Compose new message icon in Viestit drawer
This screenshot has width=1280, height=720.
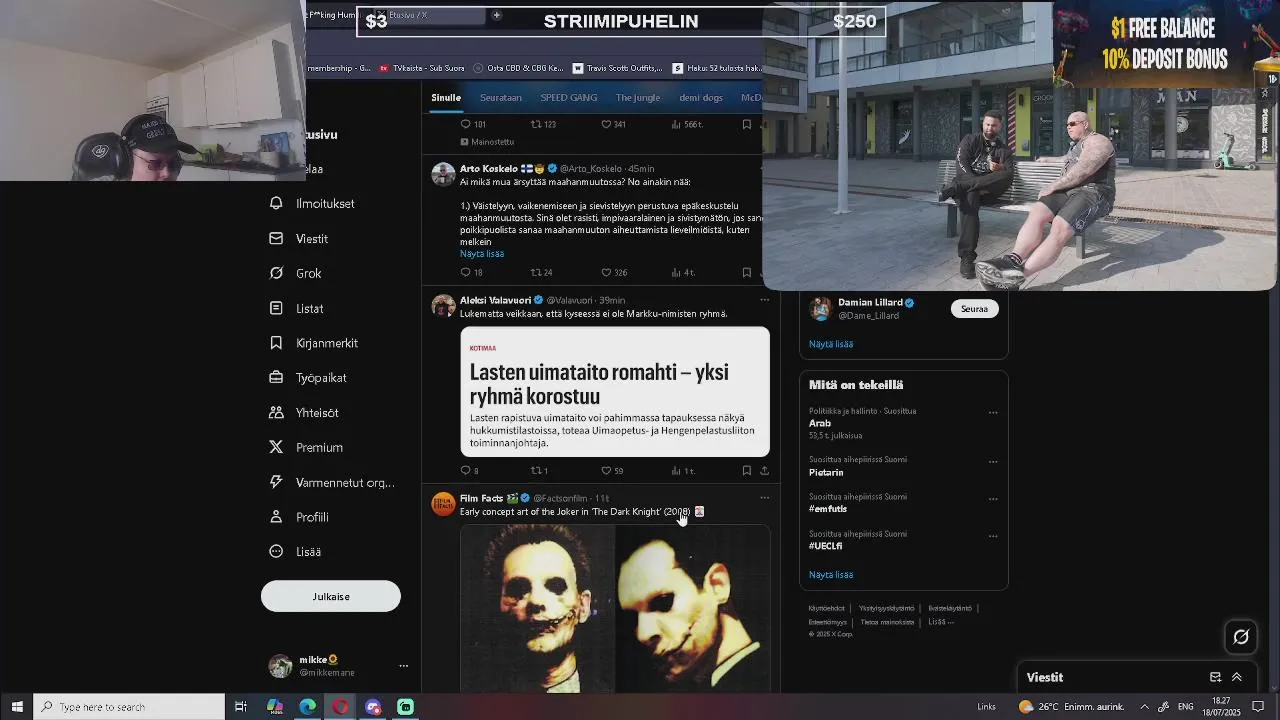pyautogui.click(x=1215, y=677)
